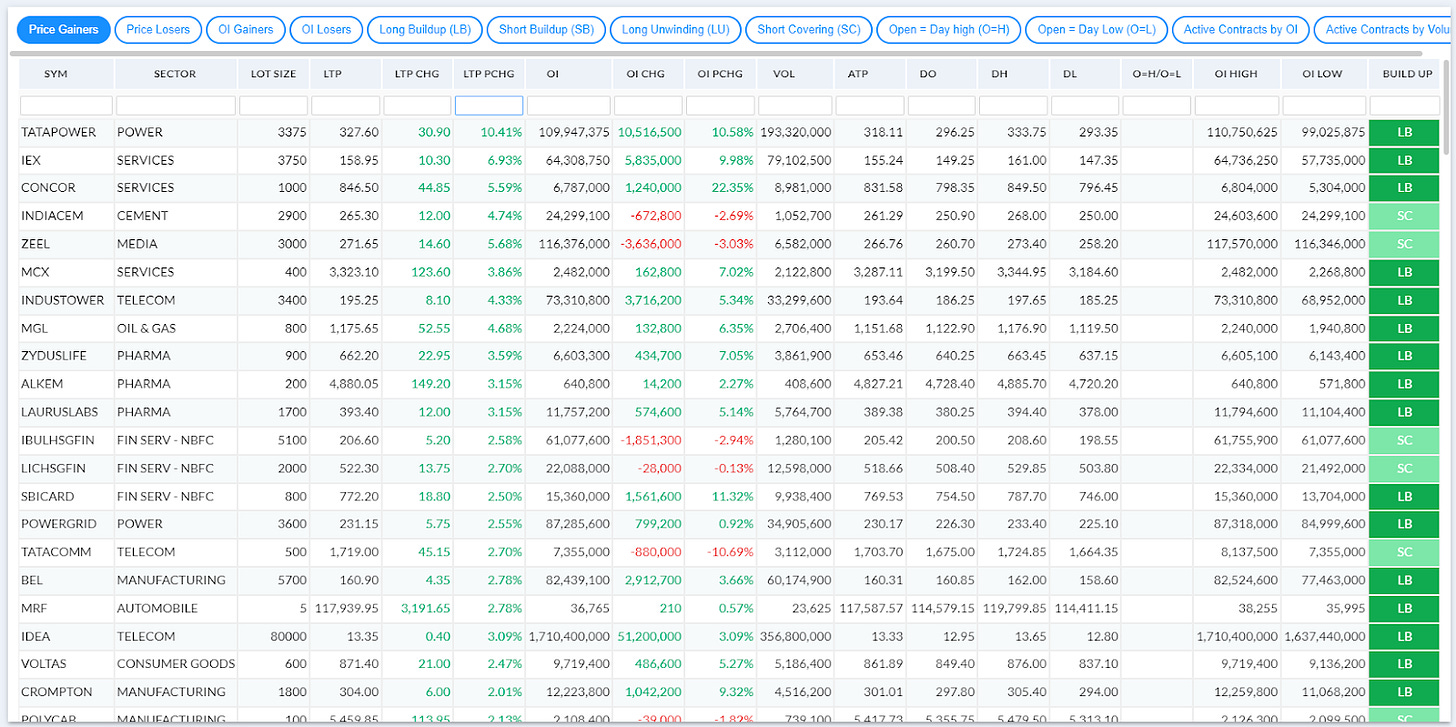
Task: Show Long Buildup (LB) list
Action: click(426, 30)
